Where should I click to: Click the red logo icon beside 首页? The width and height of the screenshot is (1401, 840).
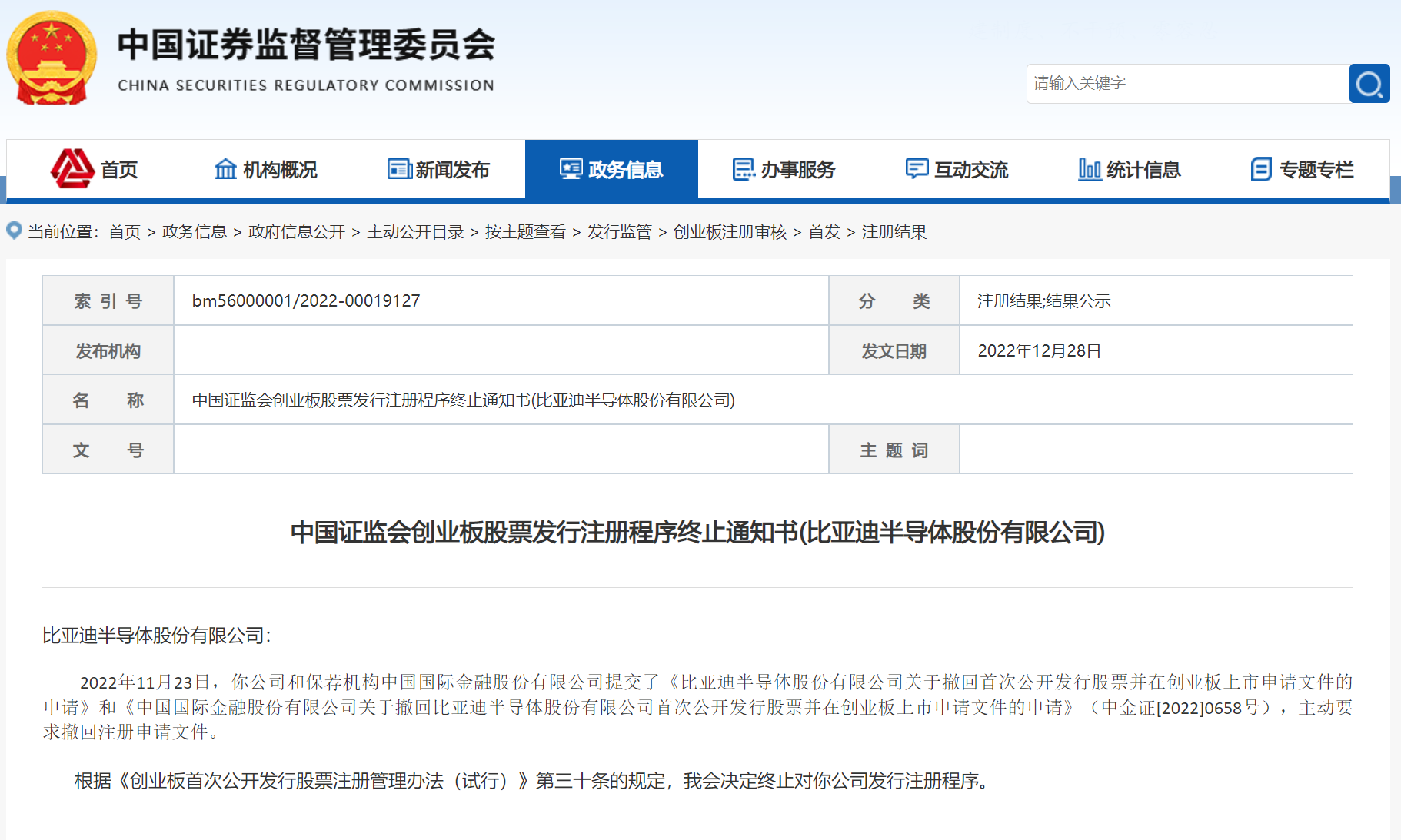pos(72,168)
